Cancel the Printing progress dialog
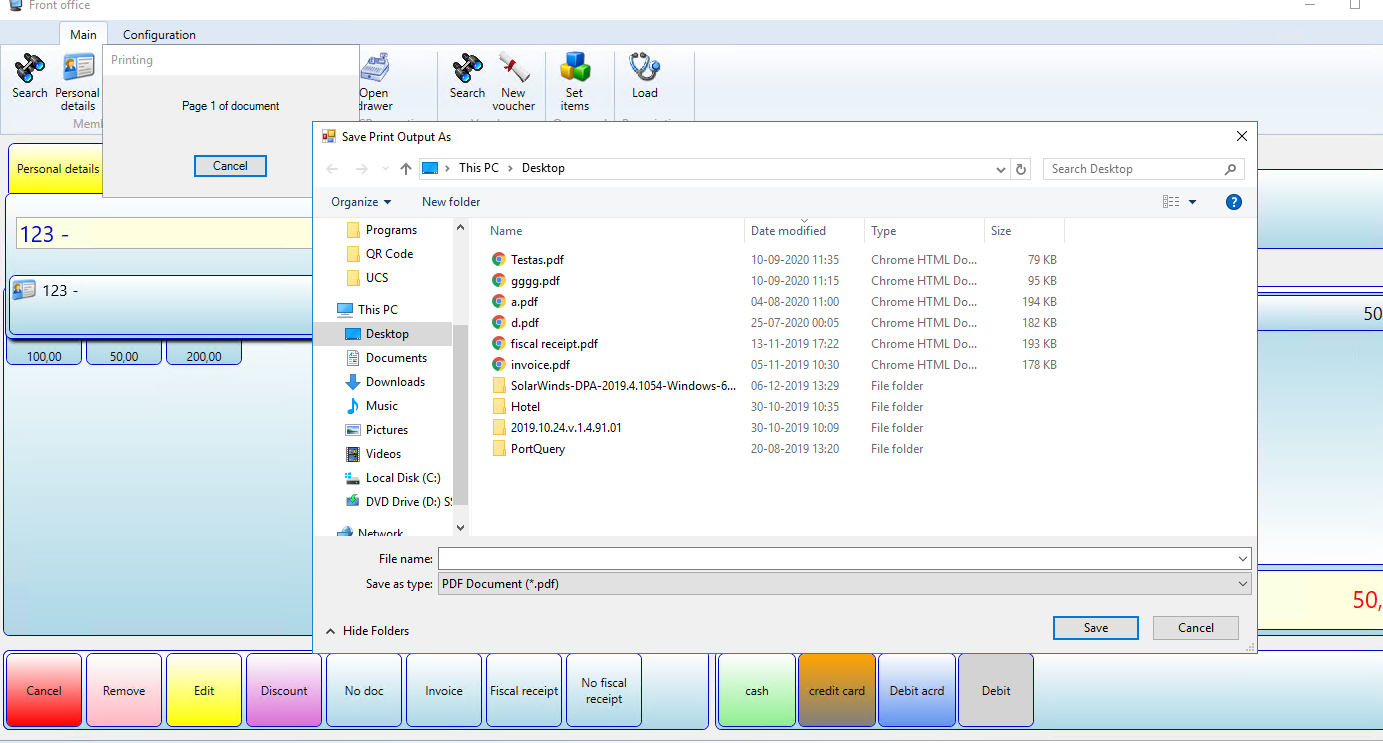Image resolution: width=1383 pixels, height=743 pixels. click(x=230, y=166)
